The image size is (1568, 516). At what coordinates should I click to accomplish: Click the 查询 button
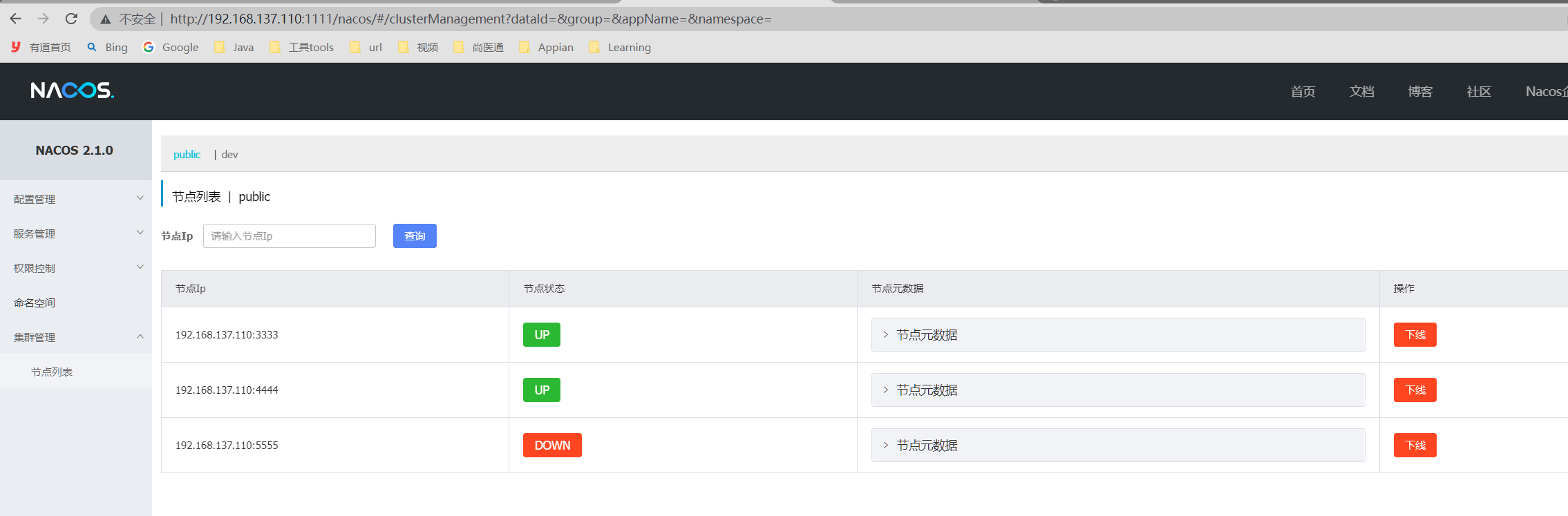[415, 236]
